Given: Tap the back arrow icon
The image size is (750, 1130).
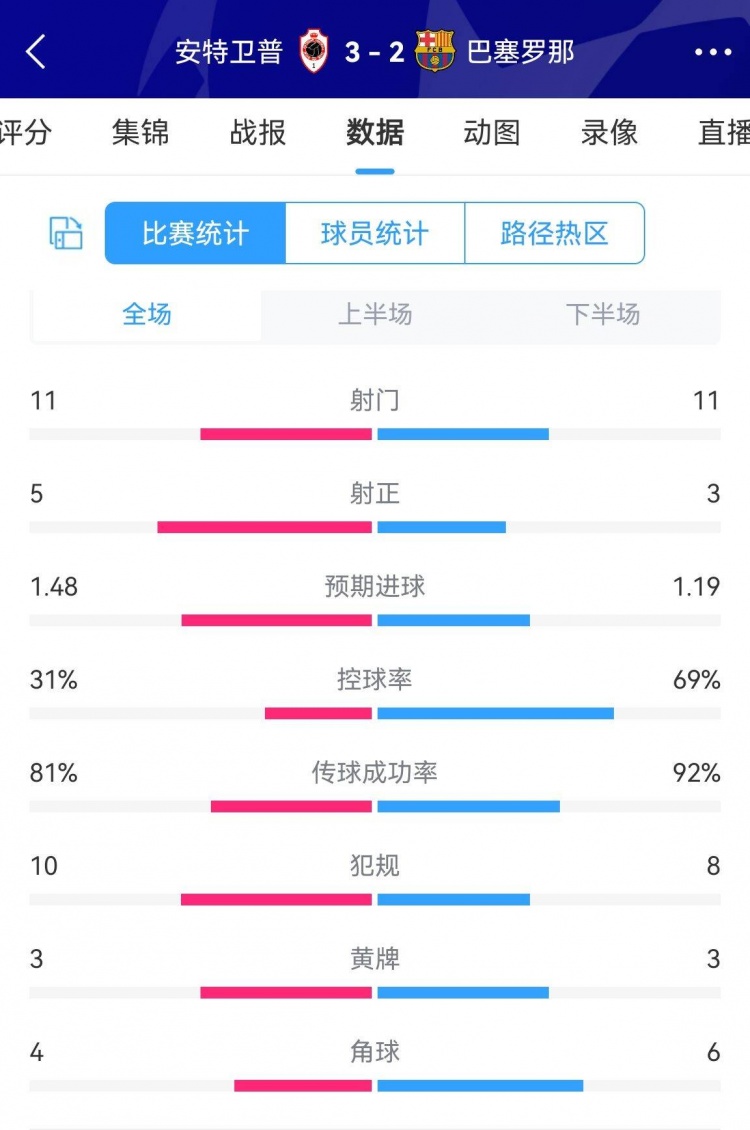Looking at the screenshot, I should pyautogui.click(x=36, y=52).
